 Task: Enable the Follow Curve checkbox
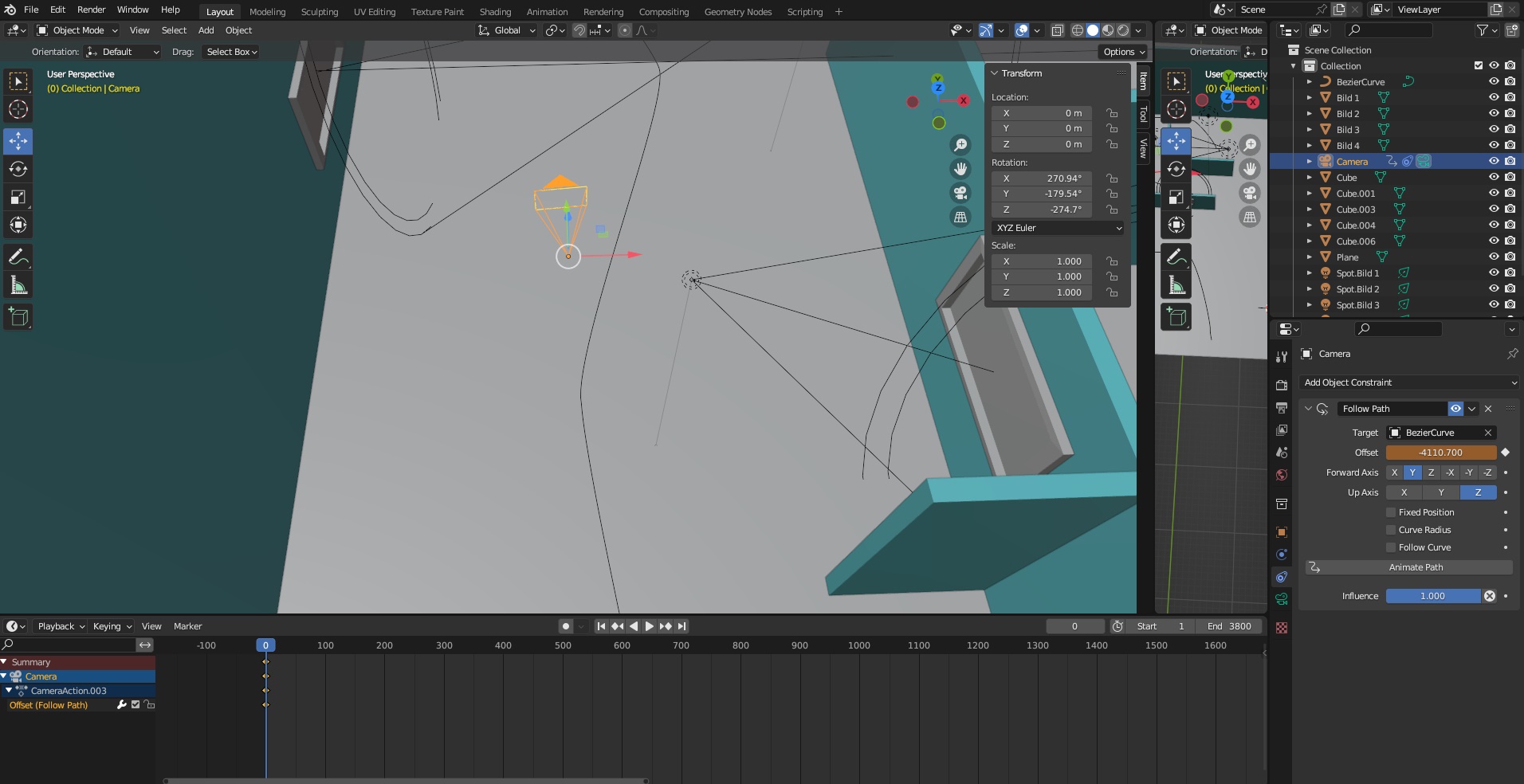point(1391,547)
